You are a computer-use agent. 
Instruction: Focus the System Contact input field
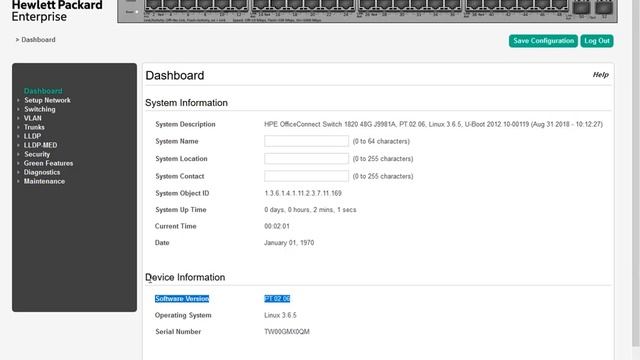coord(307,176)
